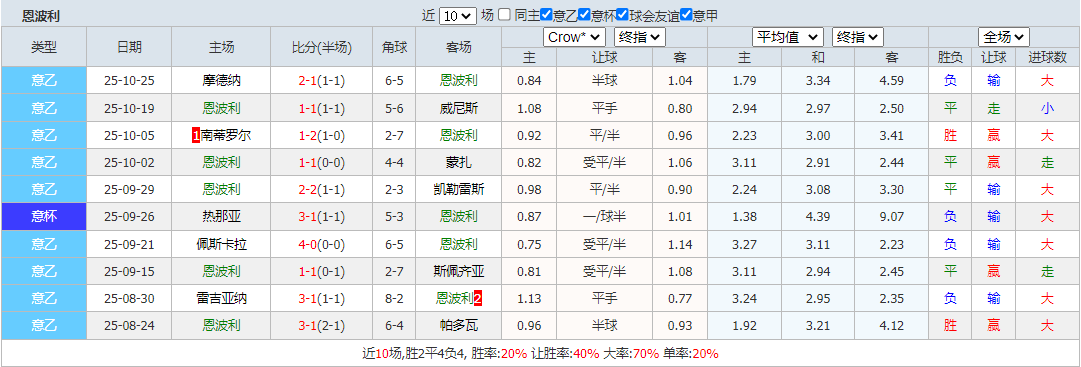Image resolution: width=1081 pixels, height=367 pixels.
Task: Click the 1.79 home odds value
Action: (x=745, y=81)
